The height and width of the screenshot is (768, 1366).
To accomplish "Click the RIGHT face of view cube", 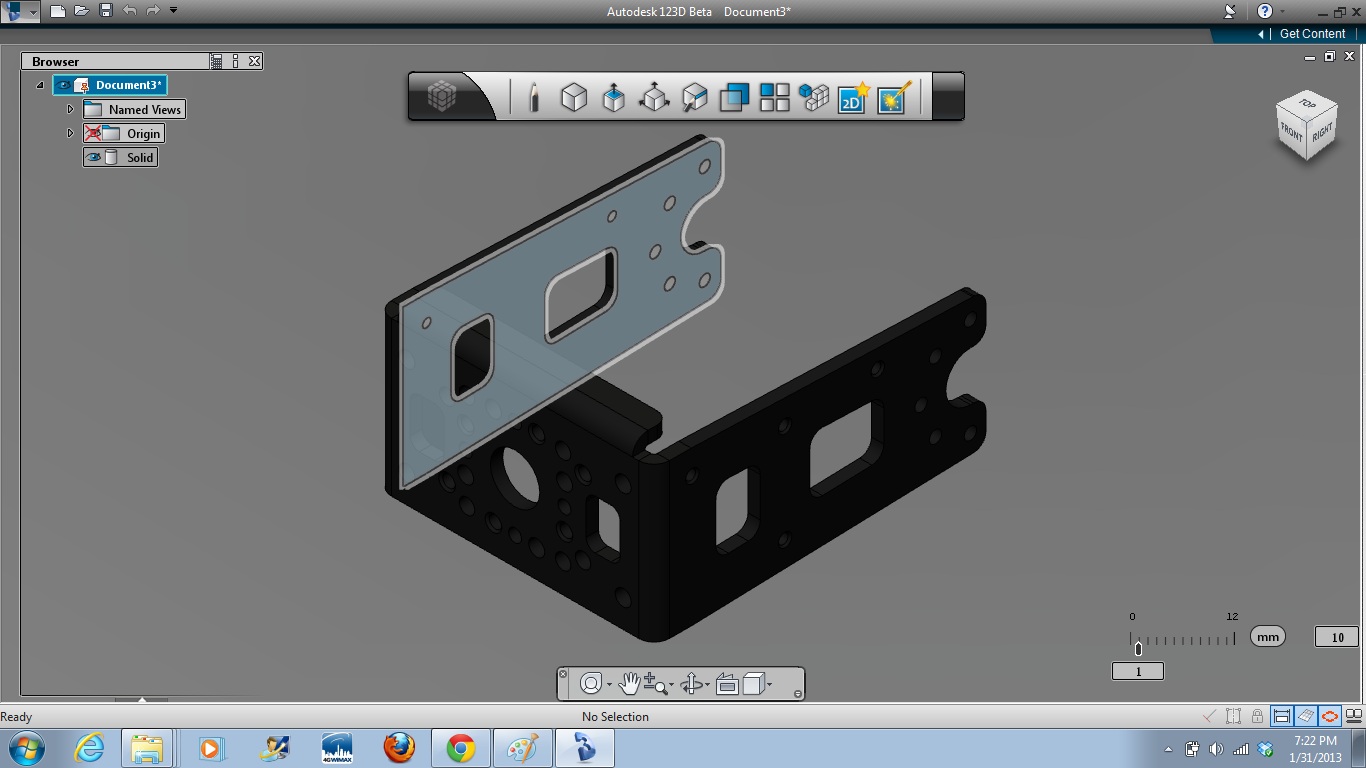I will coord(1322,131).
